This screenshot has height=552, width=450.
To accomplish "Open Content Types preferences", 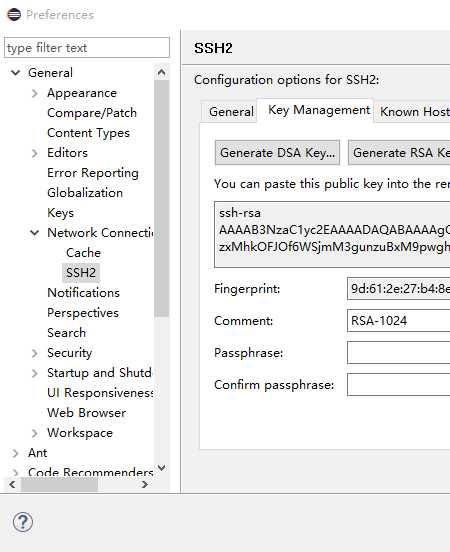I will (x=88, y=133).
